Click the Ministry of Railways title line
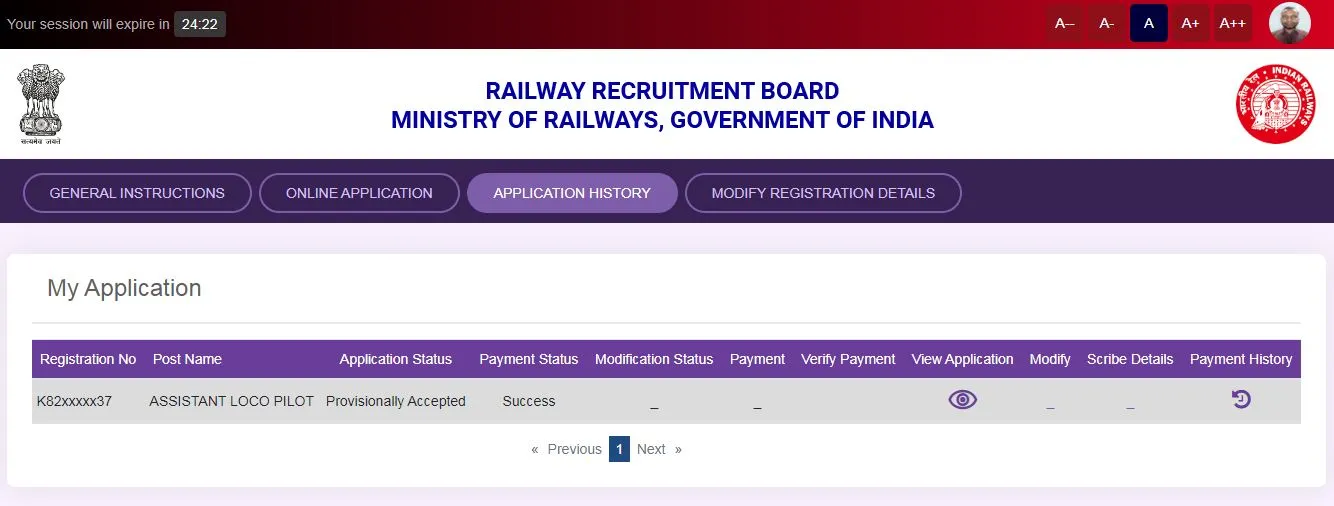 click(662, 121)
